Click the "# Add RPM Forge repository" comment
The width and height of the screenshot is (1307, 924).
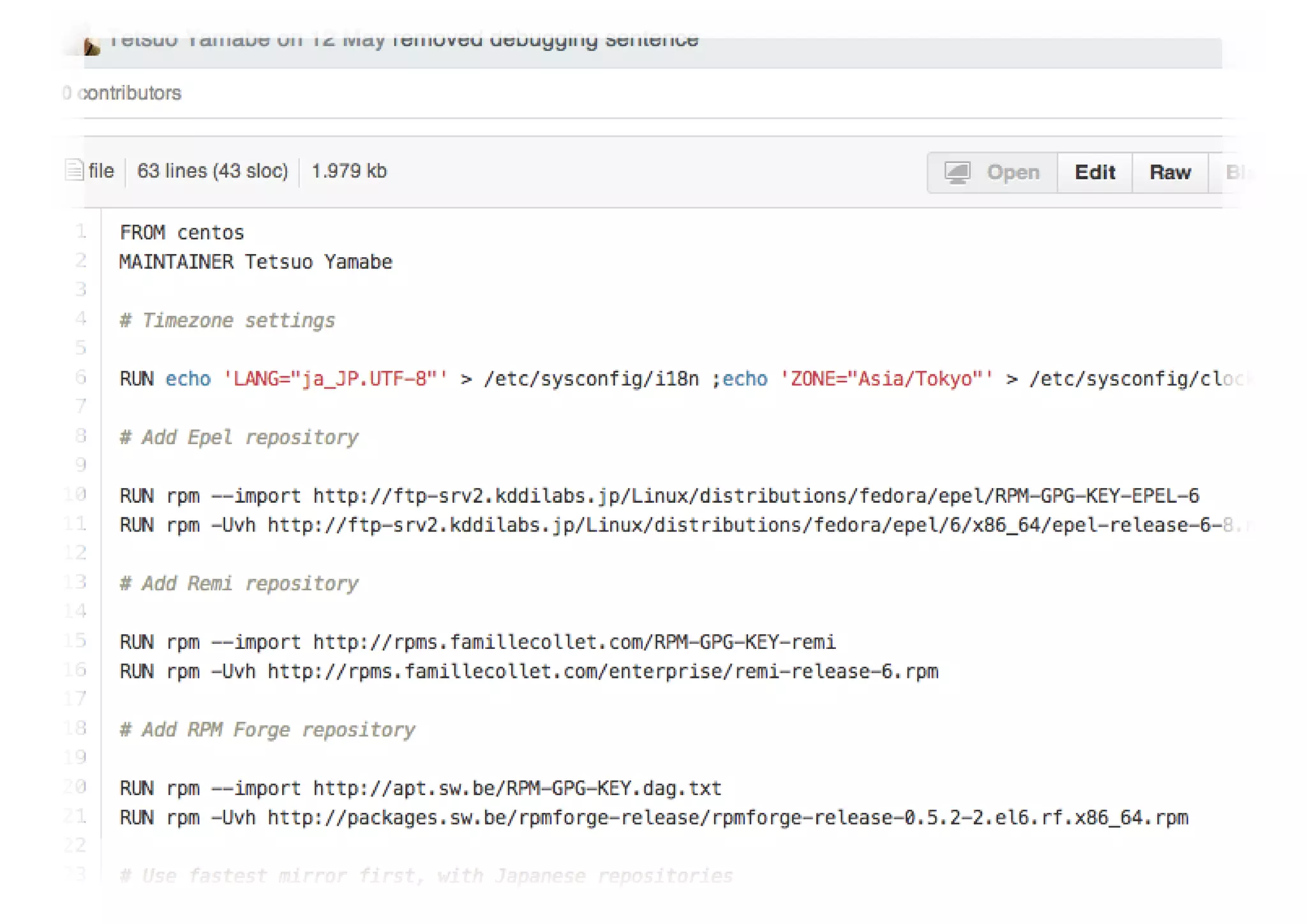(x=267, y=729)
